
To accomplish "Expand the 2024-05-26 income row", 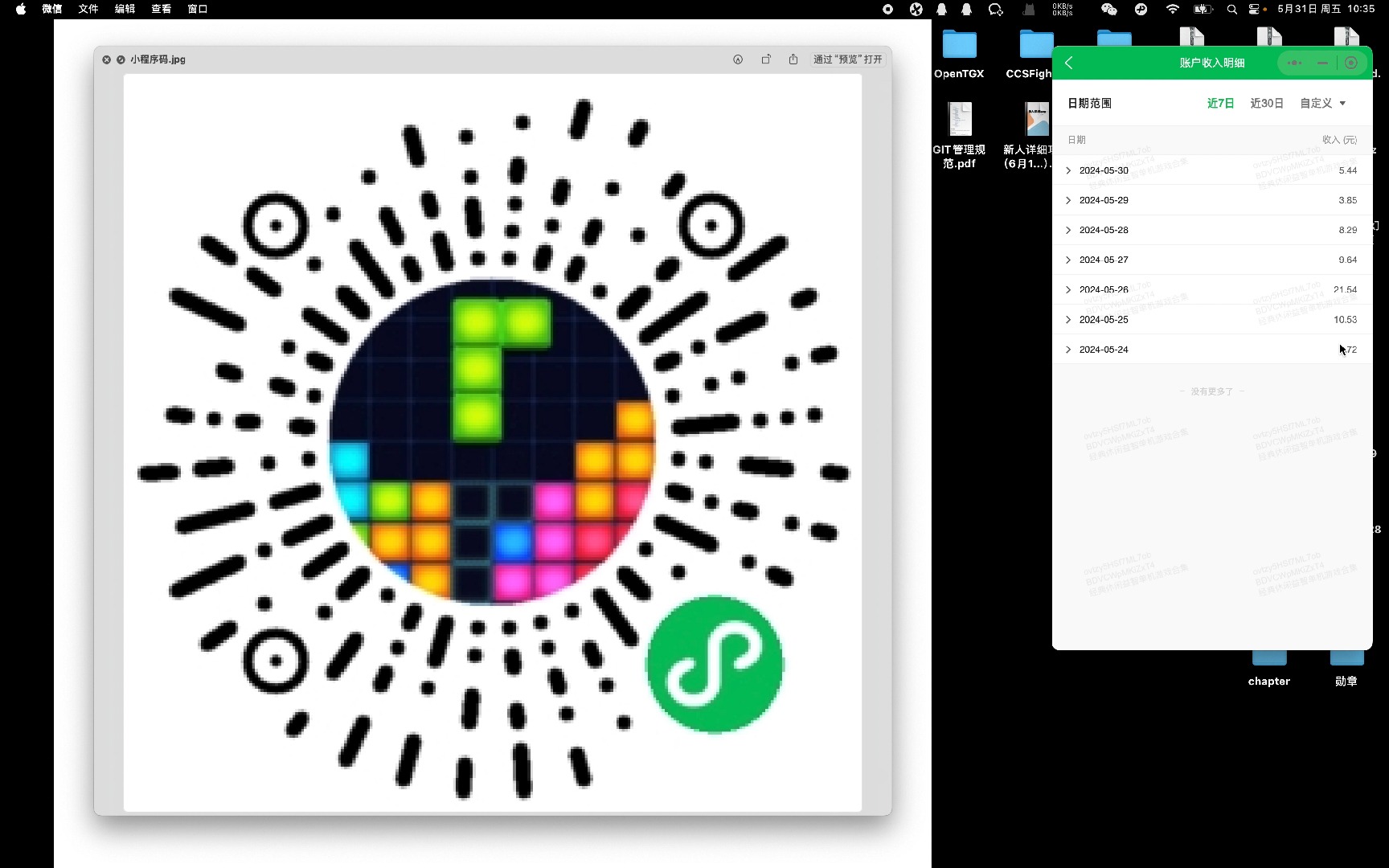I will (x=1212, y=289).
